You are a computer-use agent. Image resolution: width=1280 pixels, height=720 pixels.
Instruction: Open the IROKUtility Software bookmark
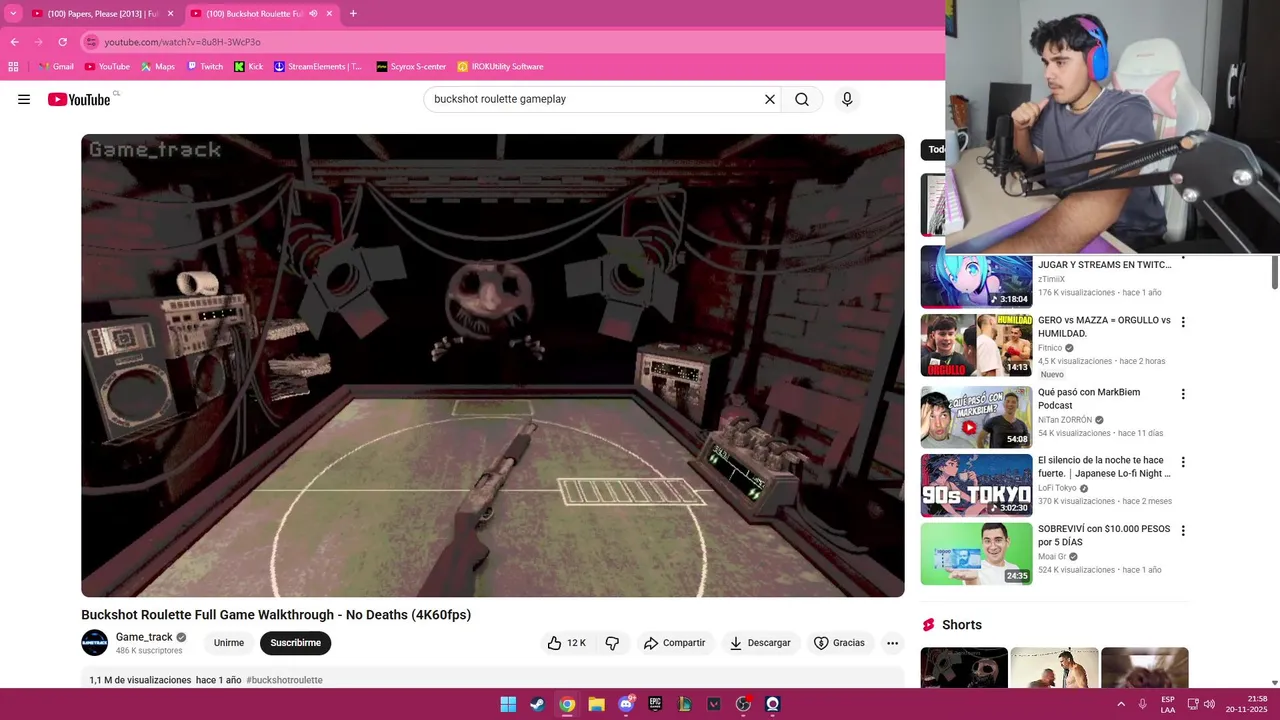click(x=500, y=67)
